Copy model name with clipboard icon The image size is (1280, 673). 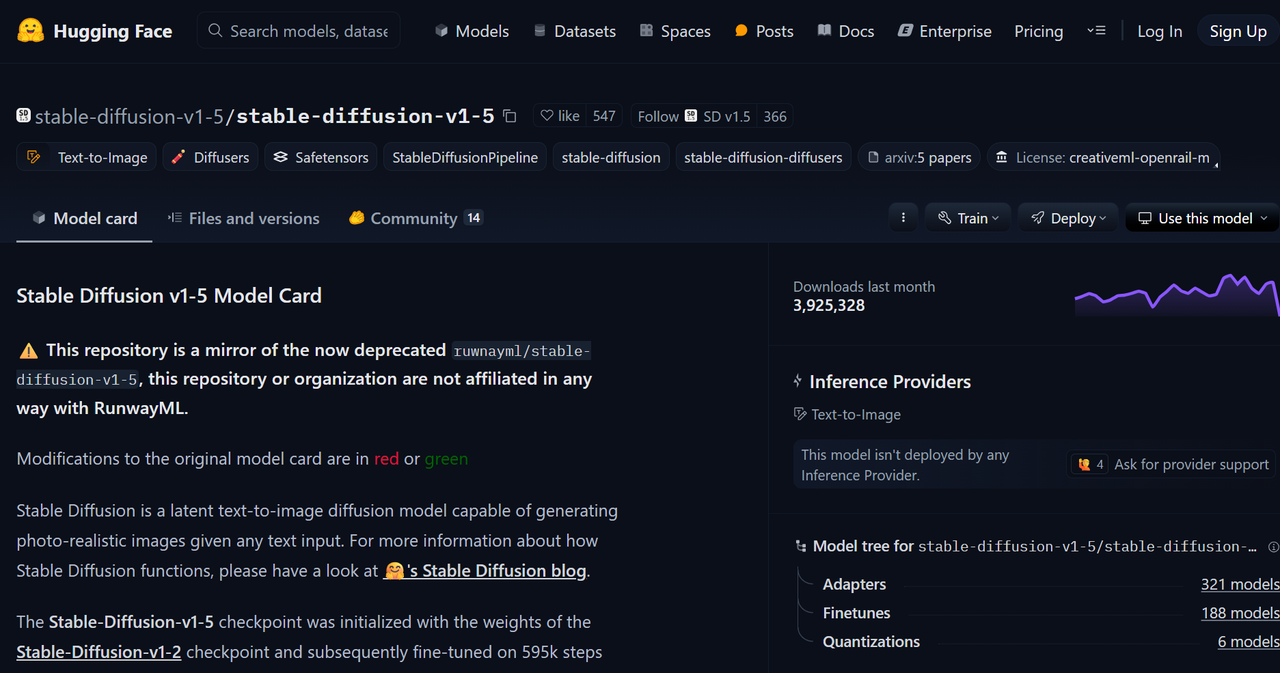(510, 116)
